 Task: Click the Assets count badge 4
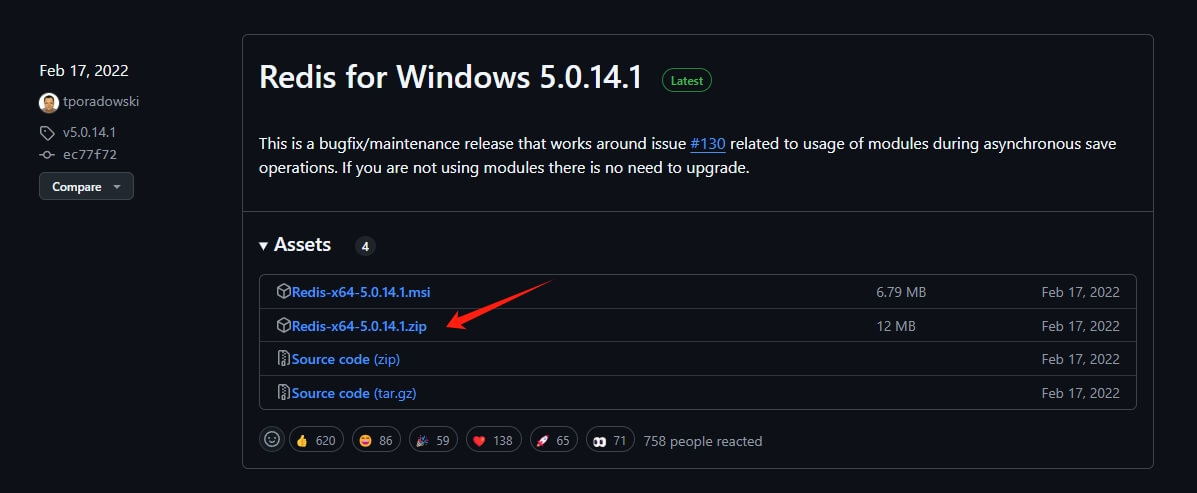(x=365, y=246)
